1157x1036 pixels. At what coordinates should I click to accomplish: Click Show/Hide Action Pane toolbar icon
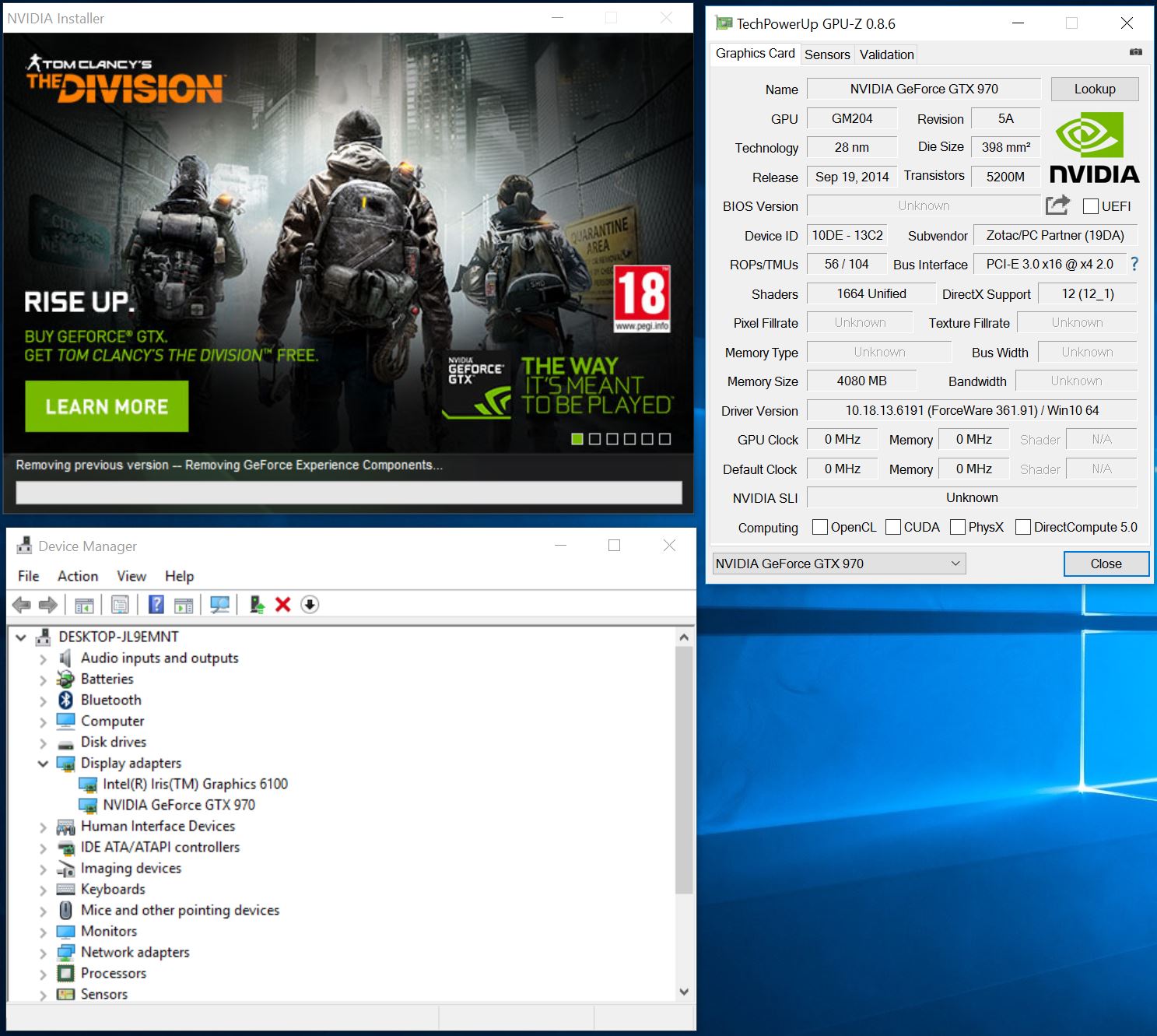click(x=184, y=605)
